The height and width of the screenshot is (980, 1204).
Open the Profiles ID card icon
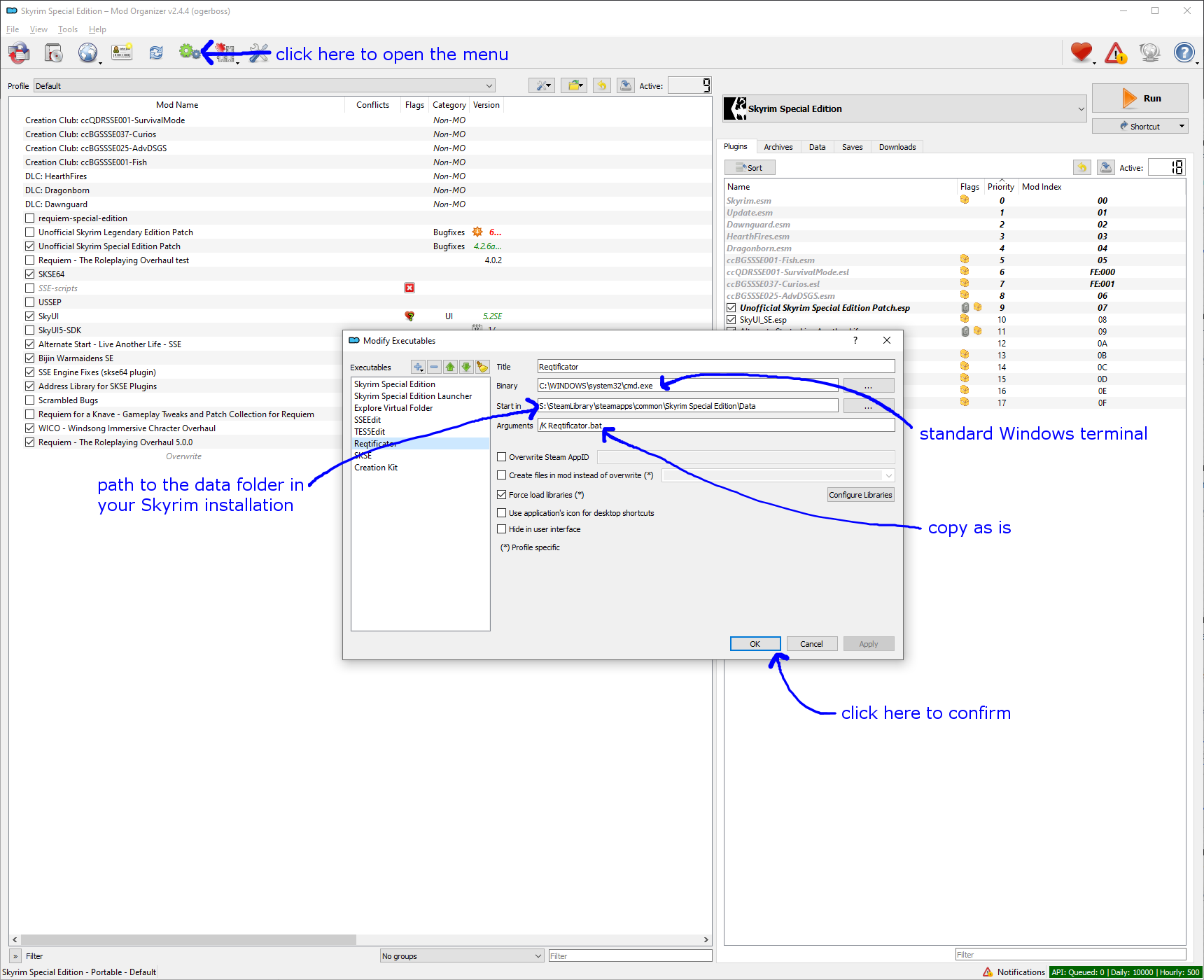(x=122, y=52)
